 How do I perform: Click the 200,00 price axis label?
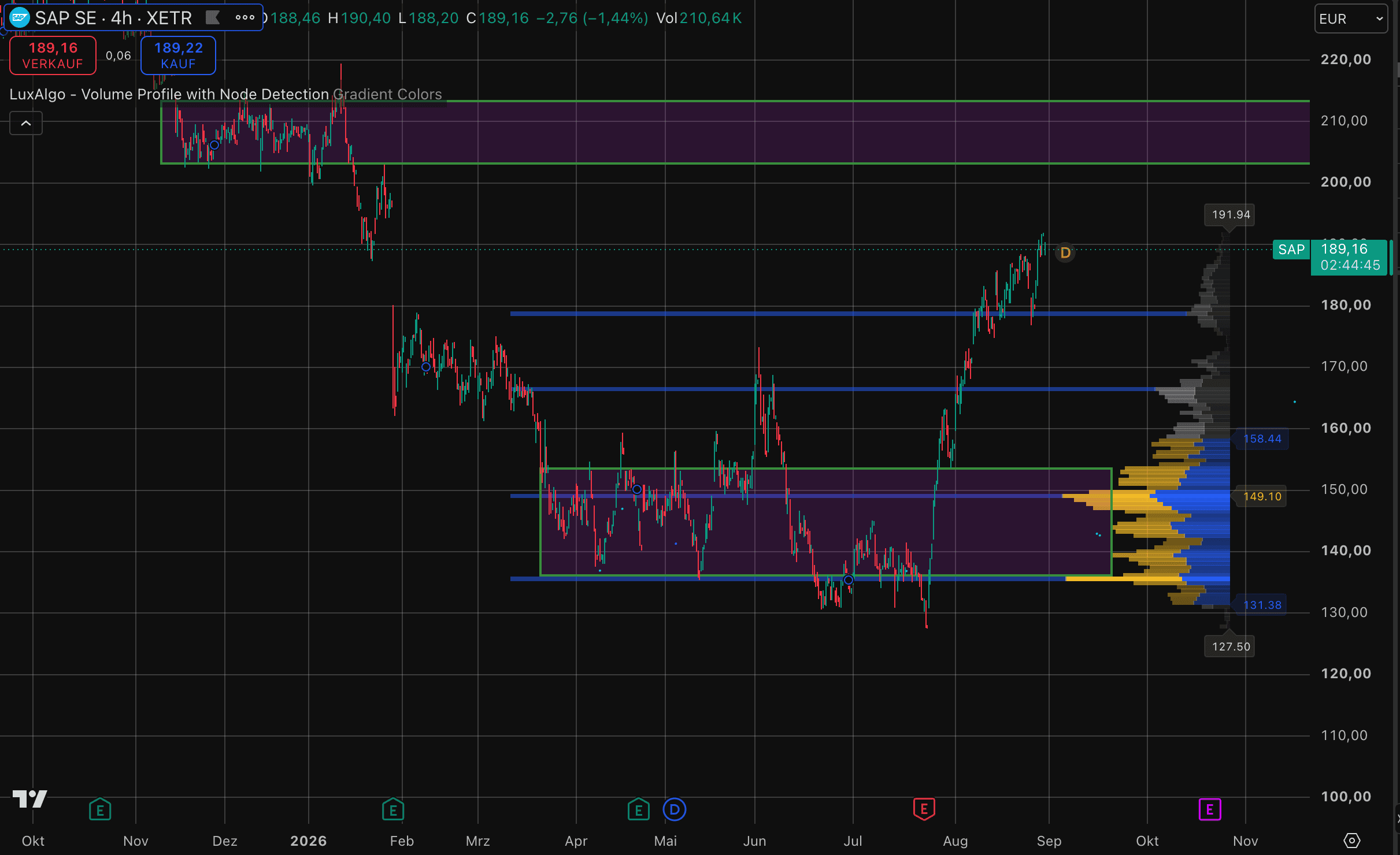[1346, 182]
